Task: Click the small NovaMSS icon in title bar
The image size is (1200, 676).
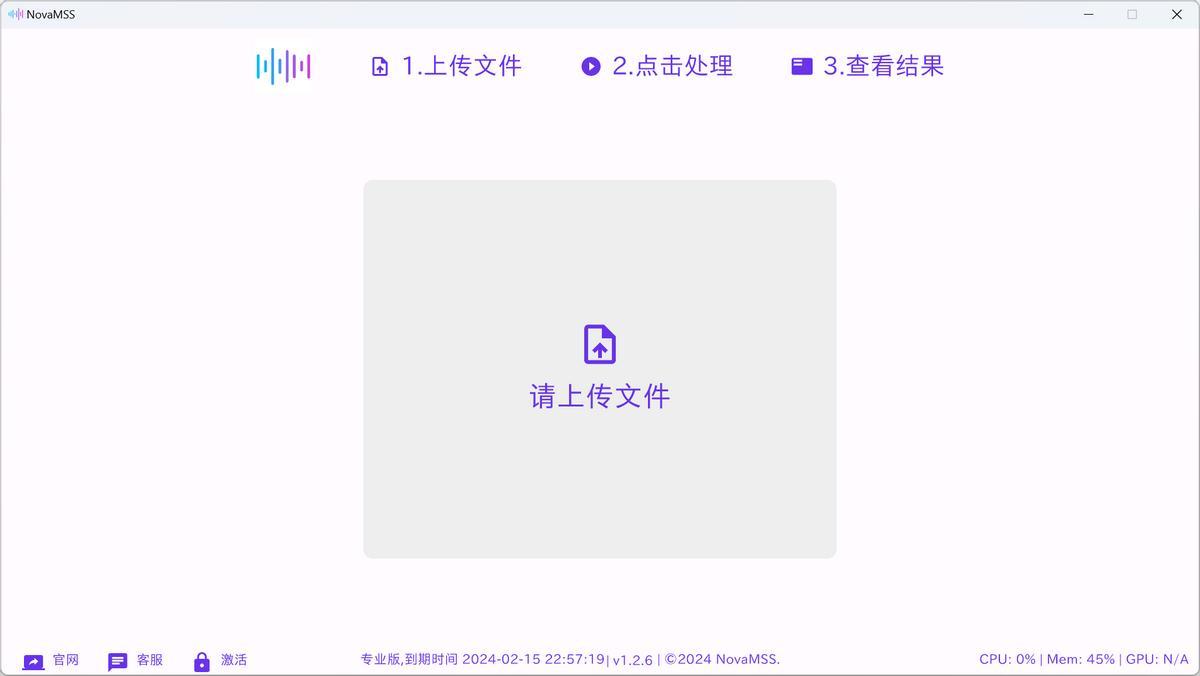Action: (15, 14)
